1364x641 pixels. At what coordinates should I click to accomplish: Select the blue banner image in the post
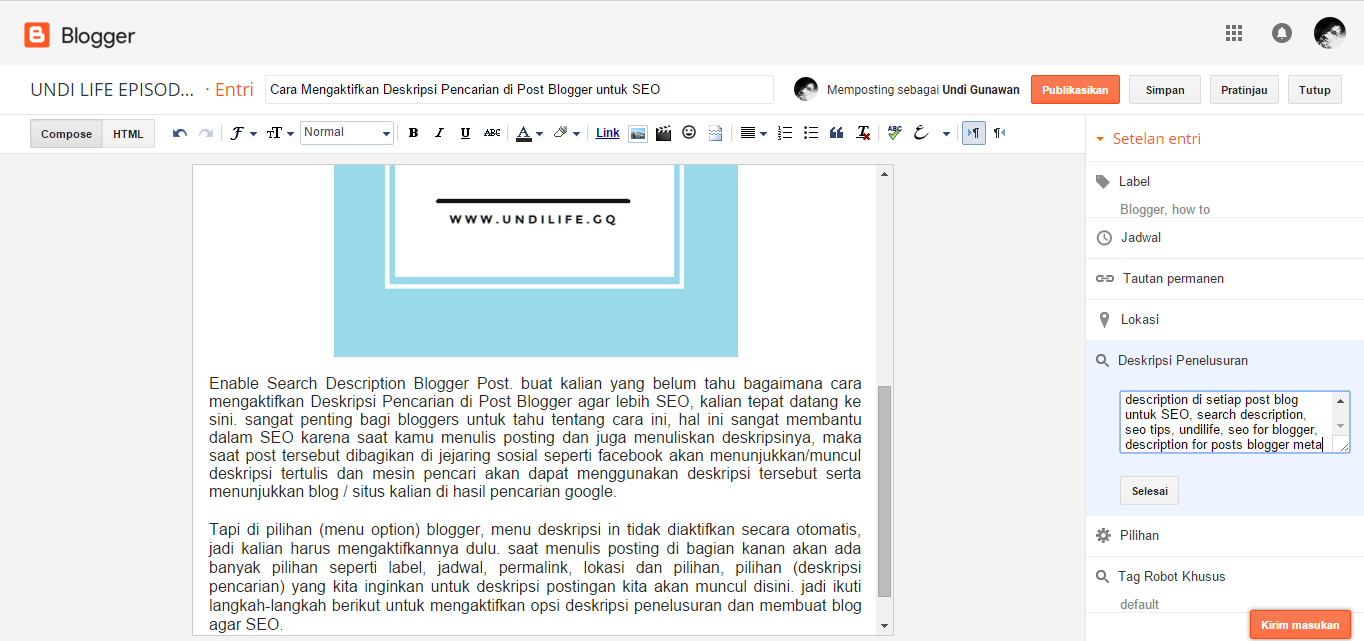click(536, 261)
